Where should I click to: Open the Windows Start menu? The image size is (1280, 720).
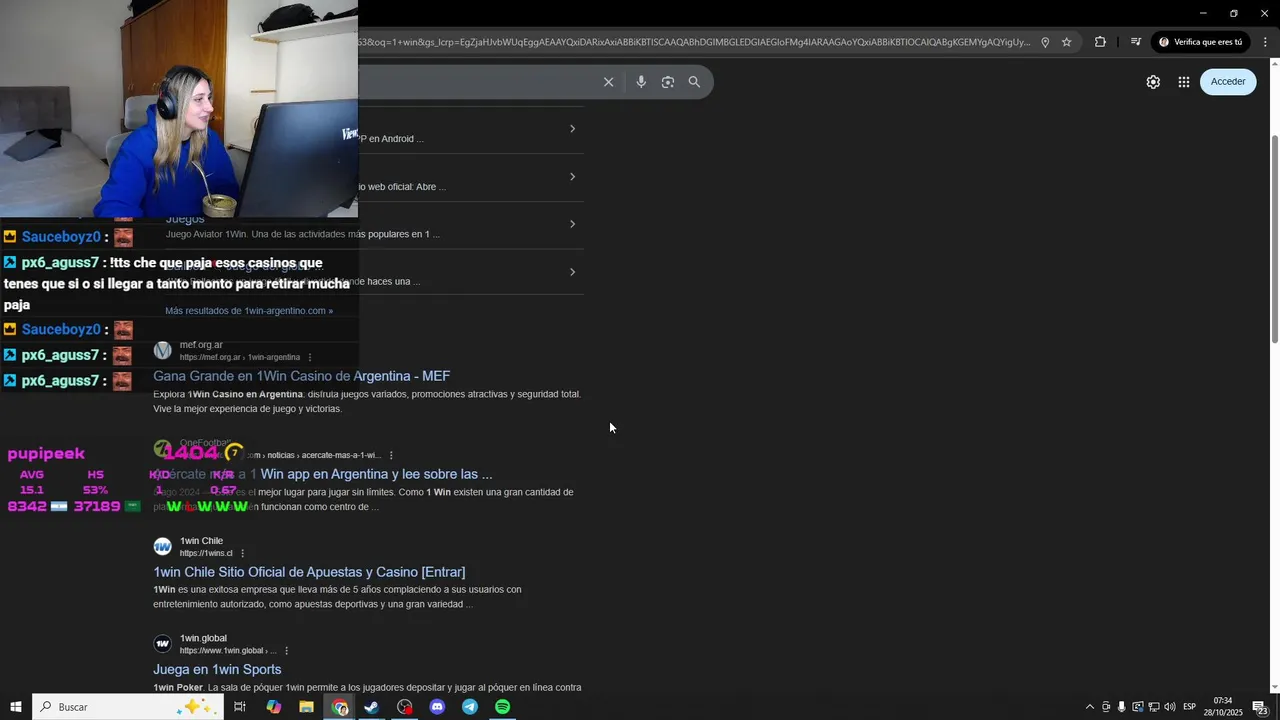tap(16, 707)
